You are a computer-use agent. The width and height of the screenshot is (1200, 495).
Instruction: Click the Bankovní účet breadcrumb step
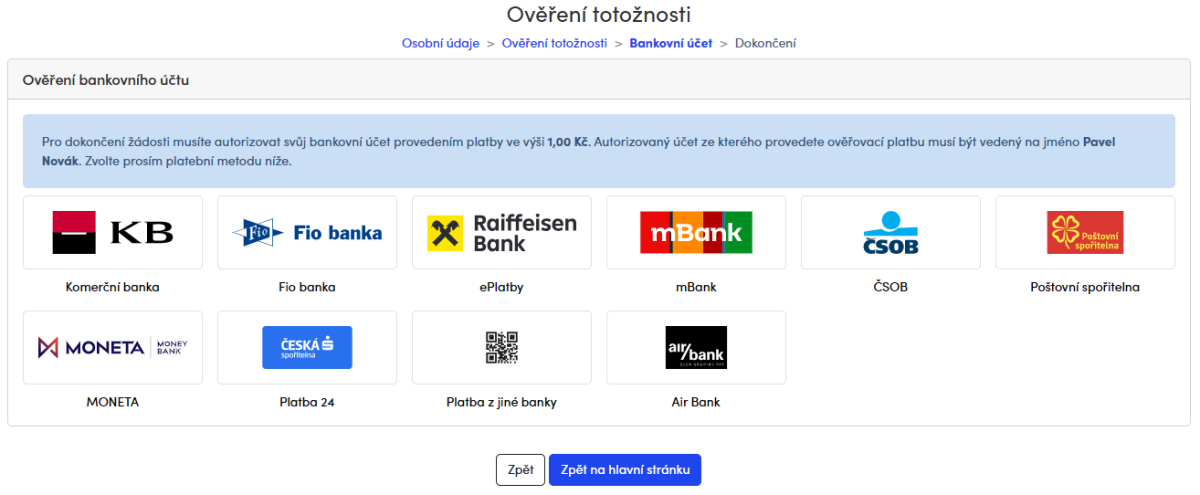670,43
